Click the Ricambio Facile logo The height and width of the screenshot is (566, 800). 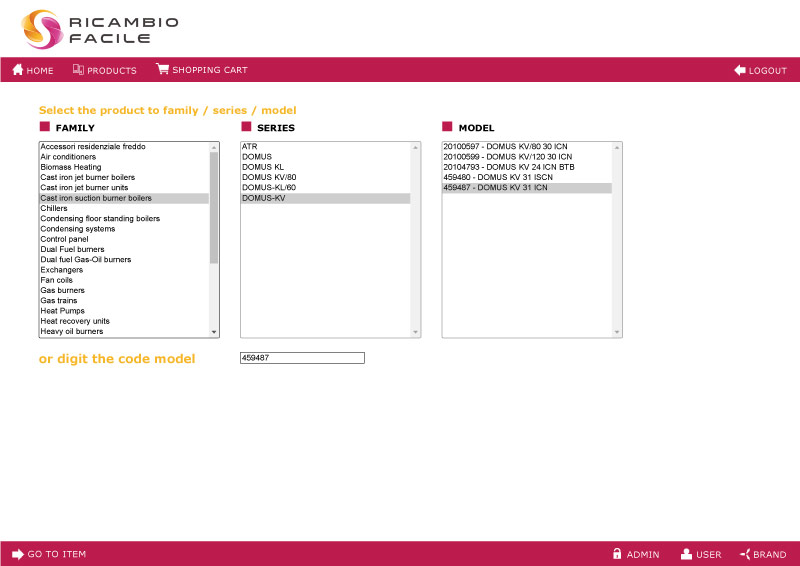pos(100,29)
